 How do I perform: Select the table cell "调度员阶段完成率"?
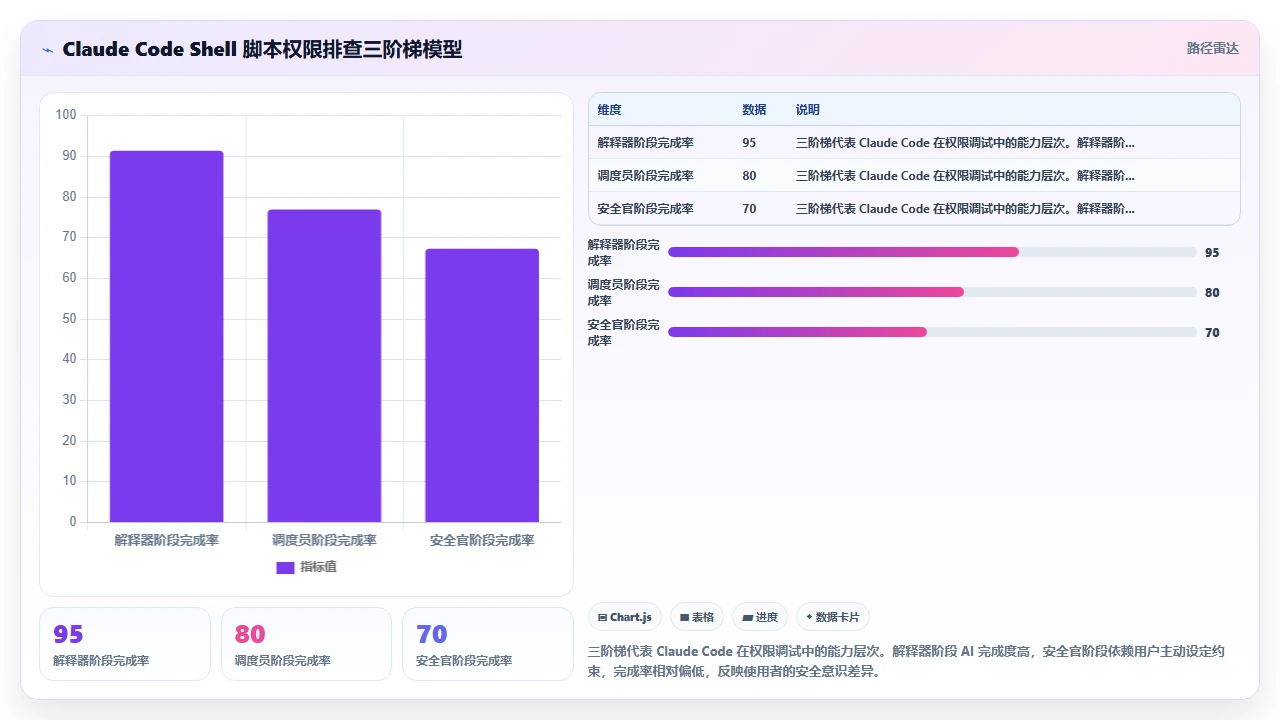645,176
